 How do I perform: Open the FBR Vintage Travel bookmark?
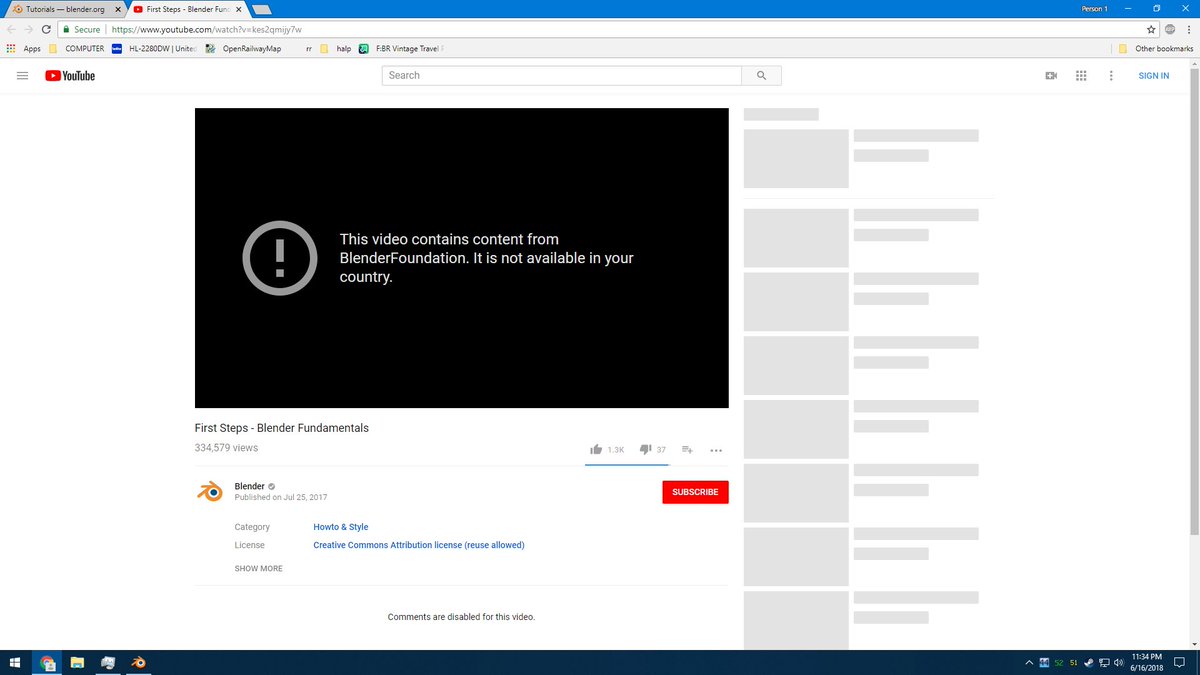point(401,48)
